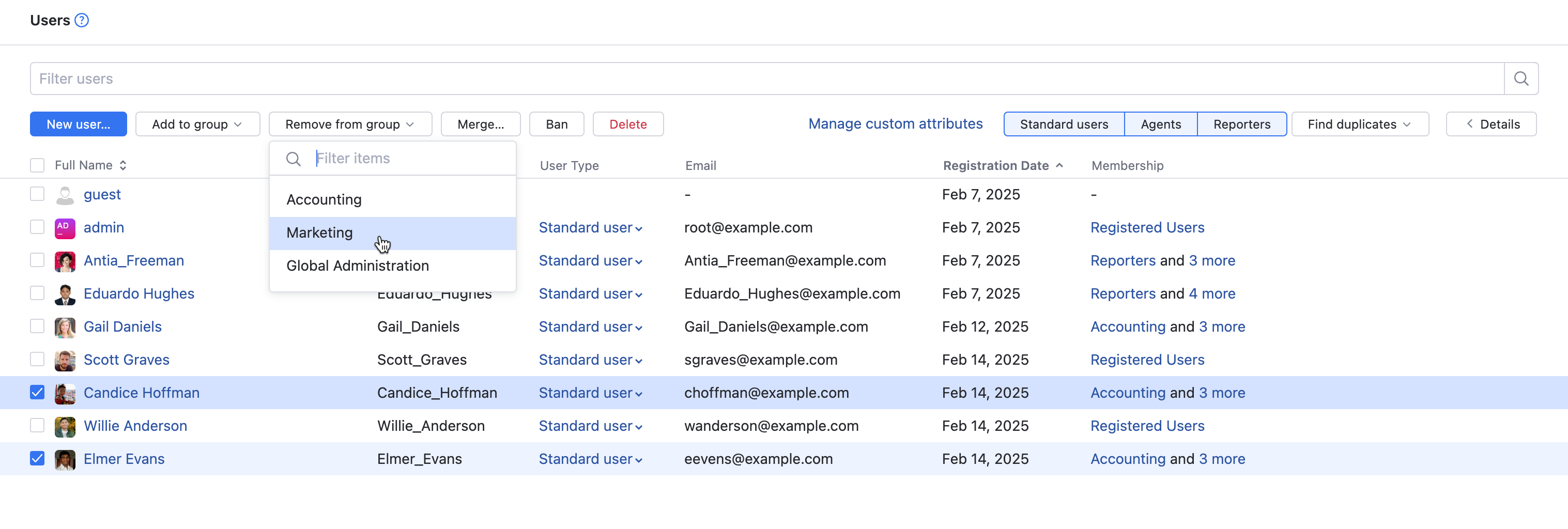This screenshot has width=1568, height=529.
Task: Uncheck the Candice Hoffman row checkbox
Action: [x=37, y=393]
